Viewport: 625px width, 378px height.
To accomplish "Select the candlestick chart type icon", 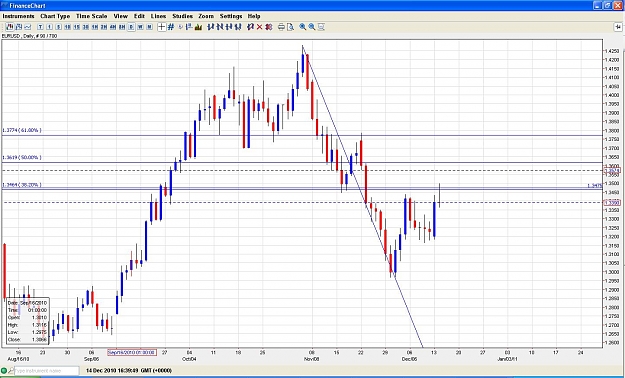I will 9,27.
